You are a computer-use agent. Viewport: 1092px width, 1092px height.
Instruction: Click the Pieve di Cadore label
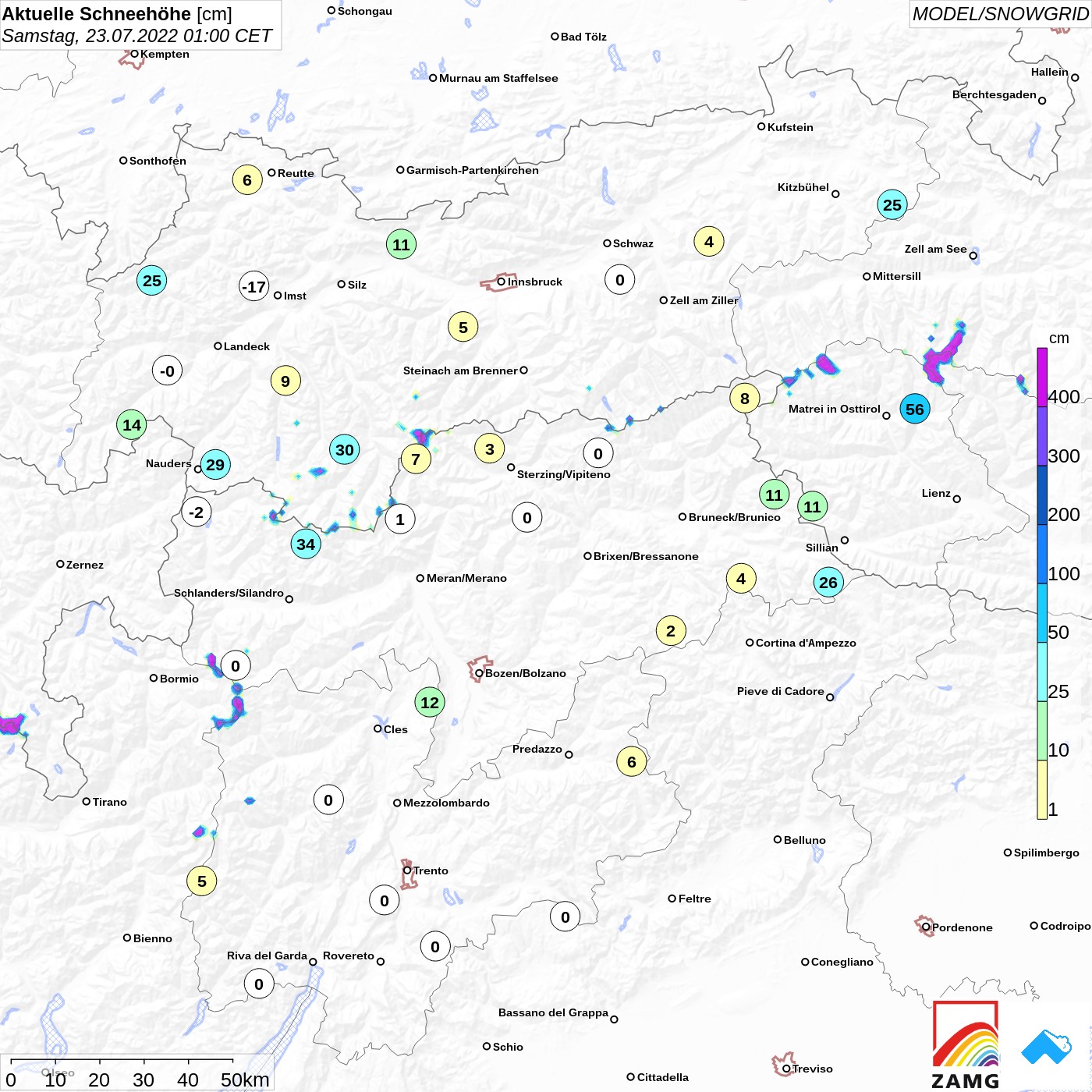tap(780, 691)
